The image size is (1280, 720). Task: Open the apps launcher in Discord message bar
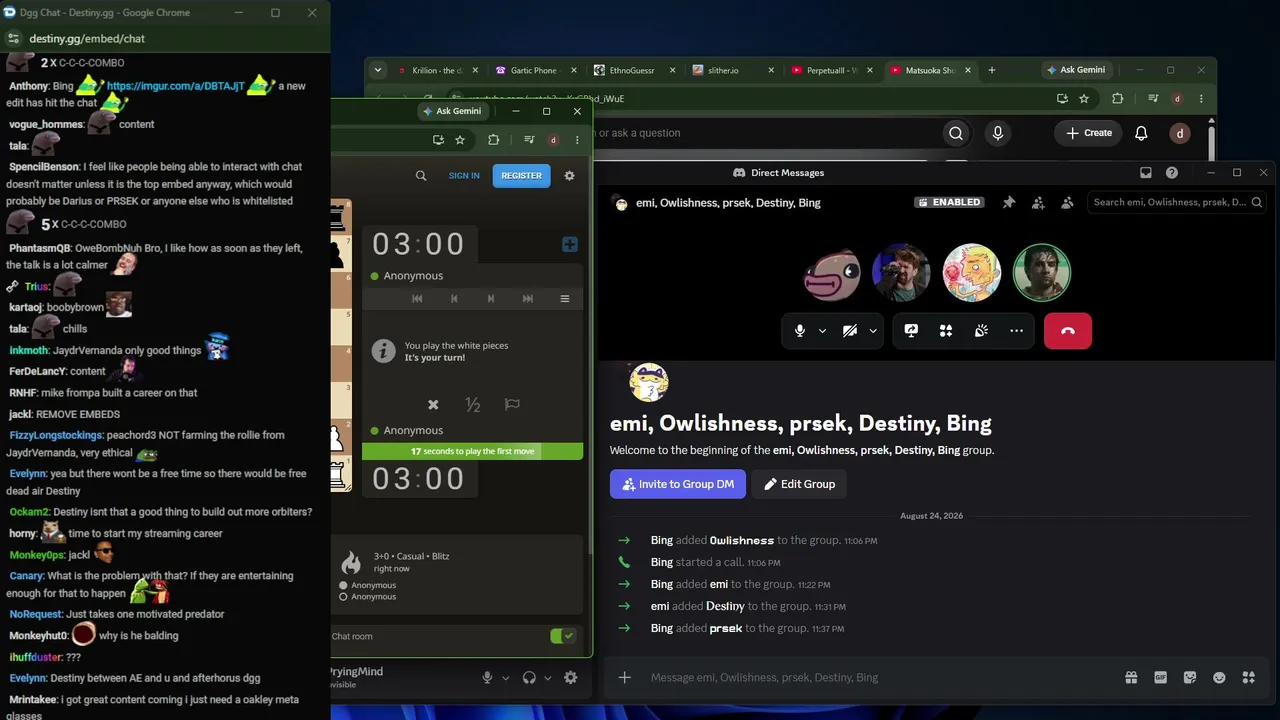[1248, 677]
